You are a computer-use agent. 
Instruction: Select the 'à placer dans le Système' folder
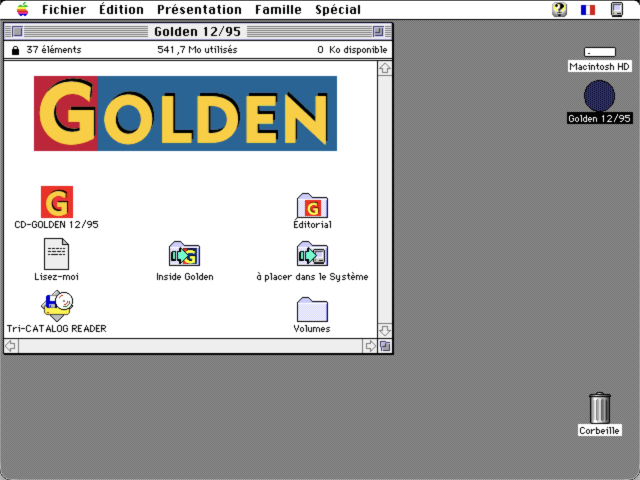(312, 254)
